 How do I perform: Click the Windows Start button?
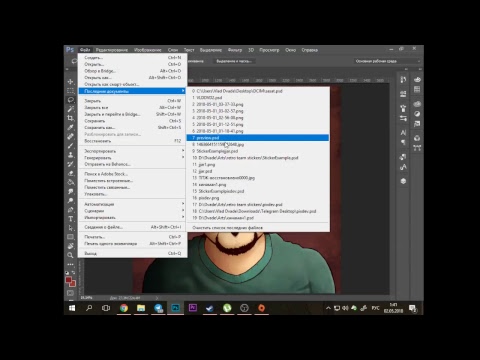[x=72, y=308]
